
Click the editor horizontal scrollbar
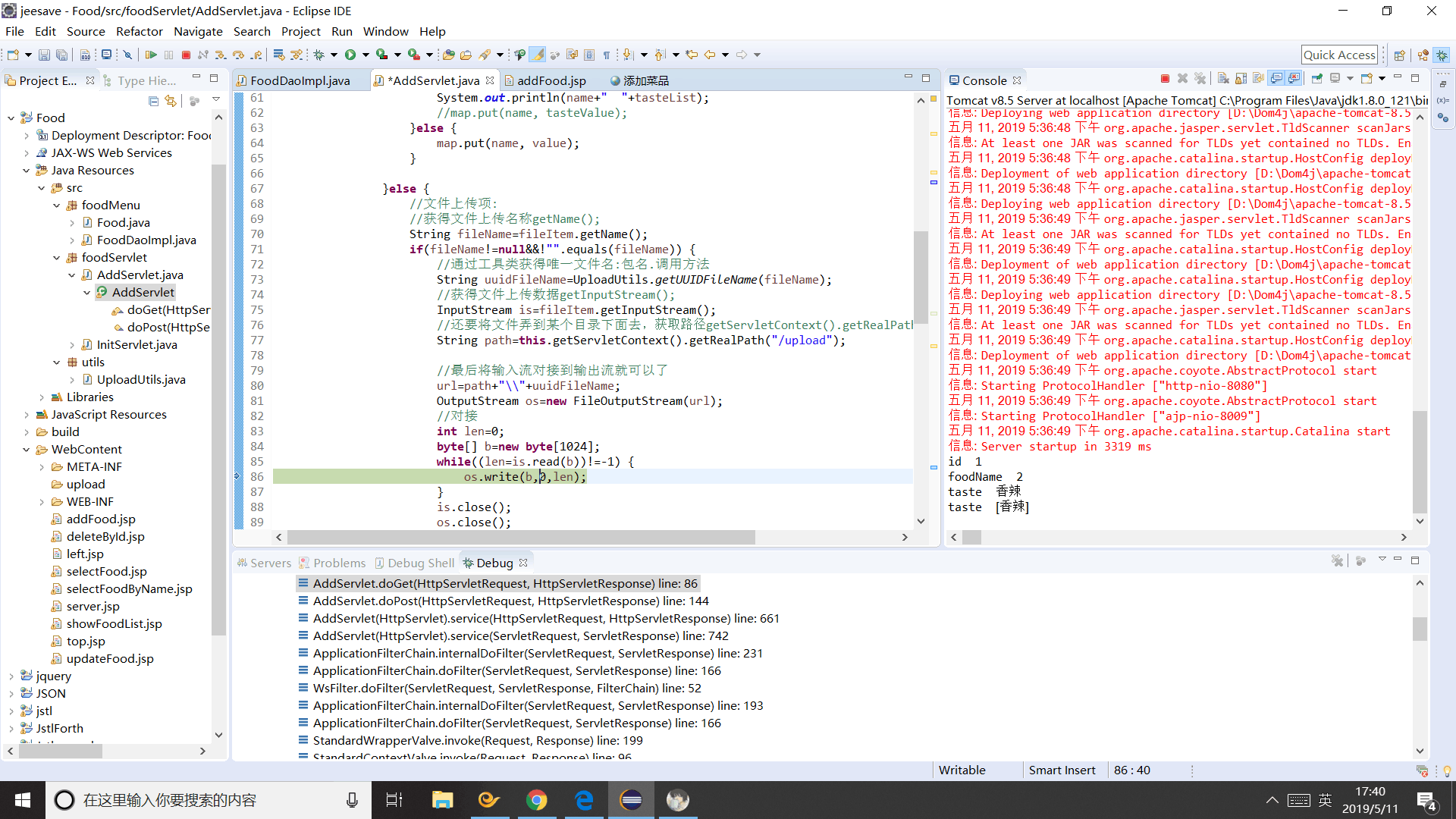click(520, 538)
